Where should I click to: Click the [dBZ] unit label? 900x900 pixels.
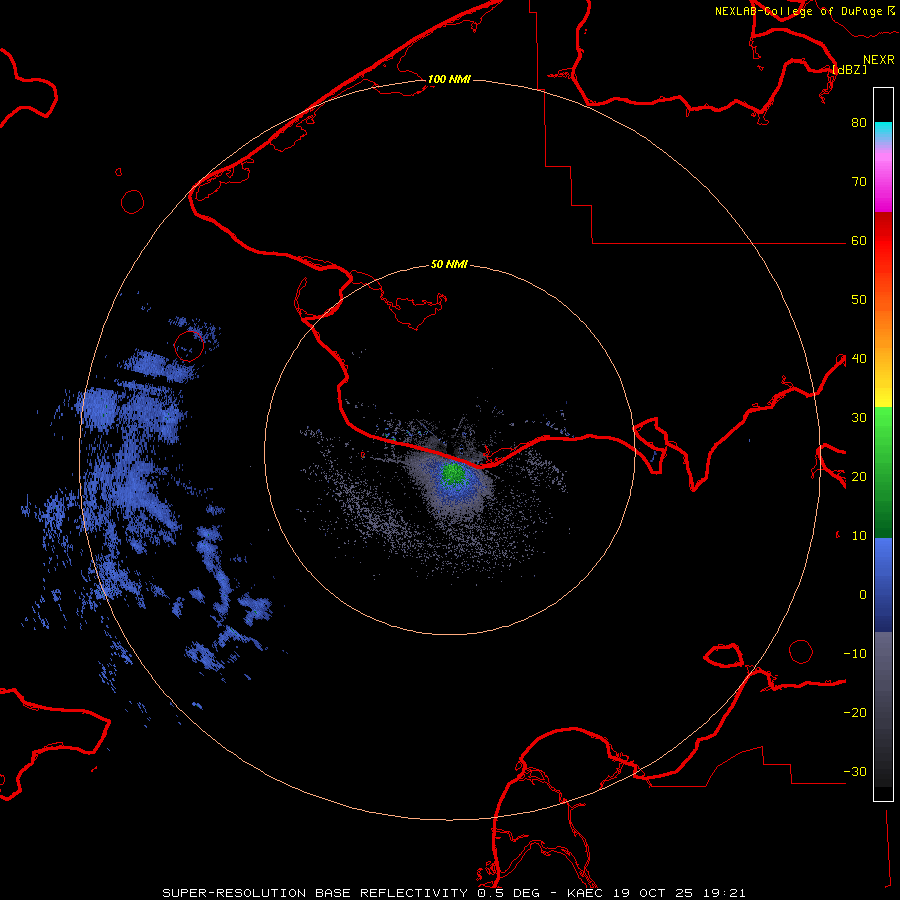coord(849,69)
